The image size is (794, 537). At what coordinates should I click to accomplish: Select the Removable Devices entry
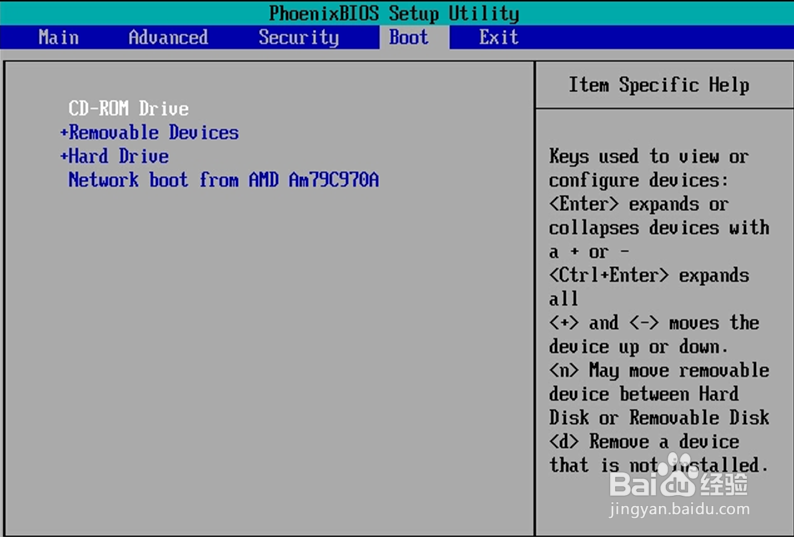[x=153, y=133]
